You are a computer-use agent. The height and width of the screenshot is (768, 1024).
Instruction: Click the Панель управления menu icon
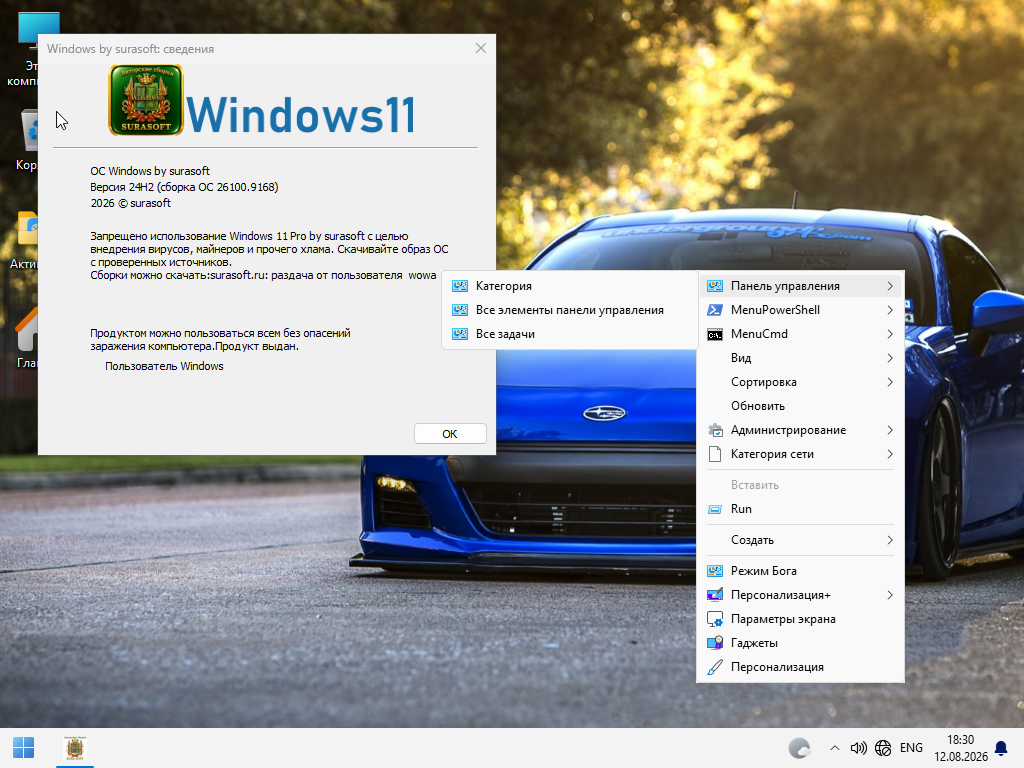point(715,286)
